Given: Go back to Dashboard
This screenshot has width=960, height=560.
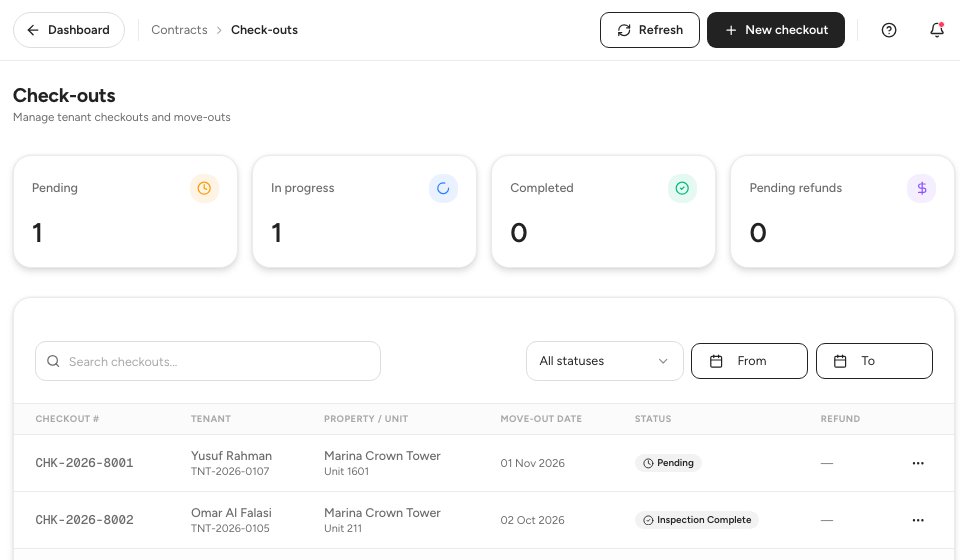Looking at the screenshot, I should [x=69, y=30].
